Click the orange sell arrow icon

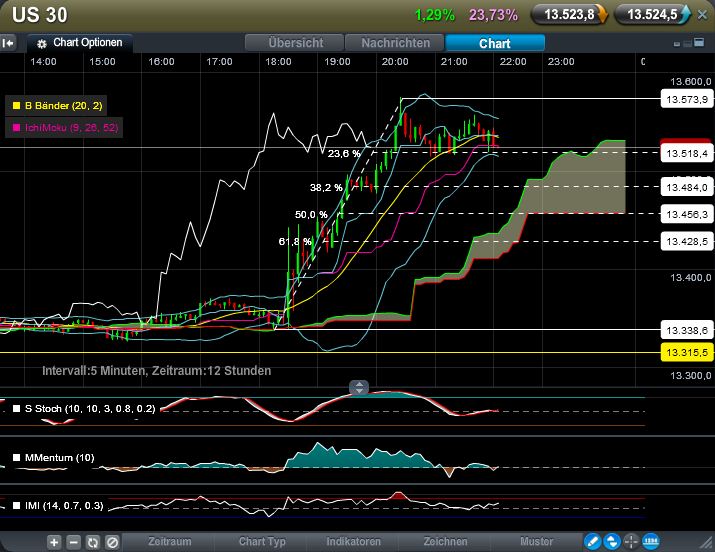[603, 15]
